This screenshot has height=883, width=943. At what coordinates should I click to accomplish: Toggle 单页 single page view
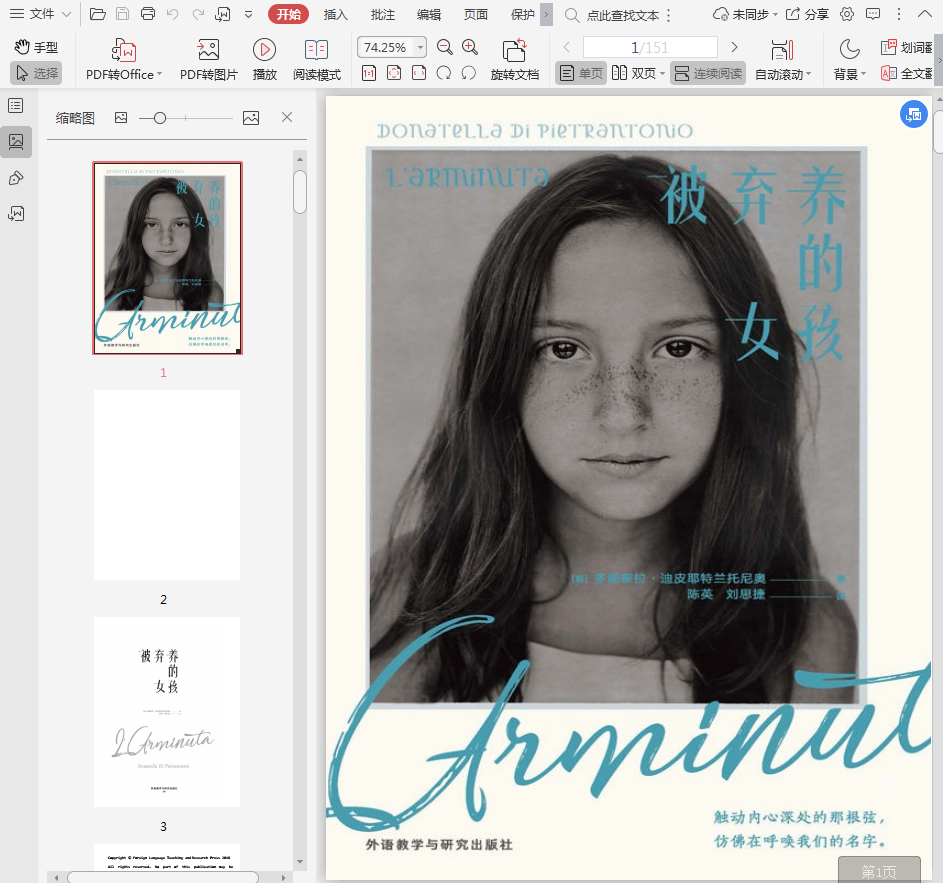(x=581, y=74)
